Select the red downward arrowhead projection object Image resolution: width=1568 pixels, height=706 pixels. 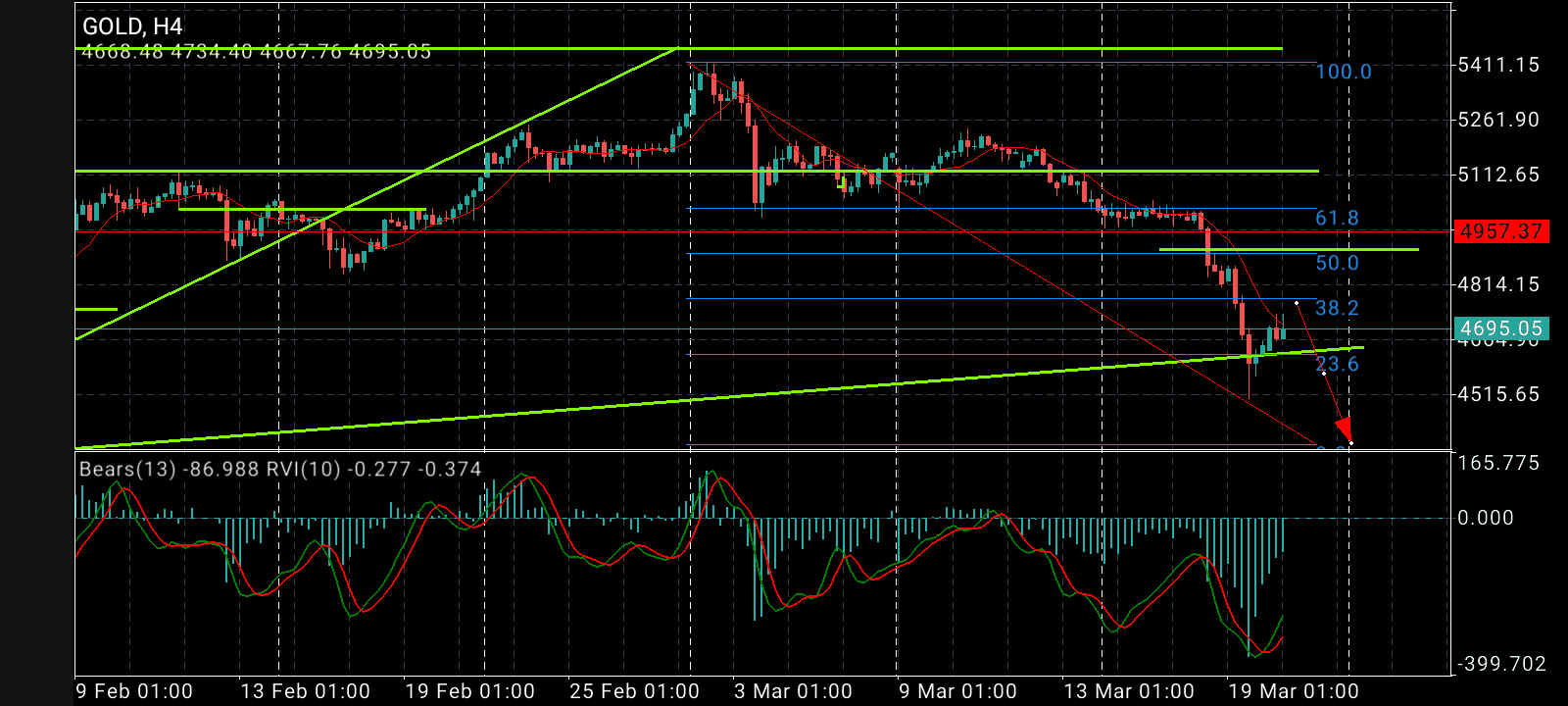(x=1343, y=429)
